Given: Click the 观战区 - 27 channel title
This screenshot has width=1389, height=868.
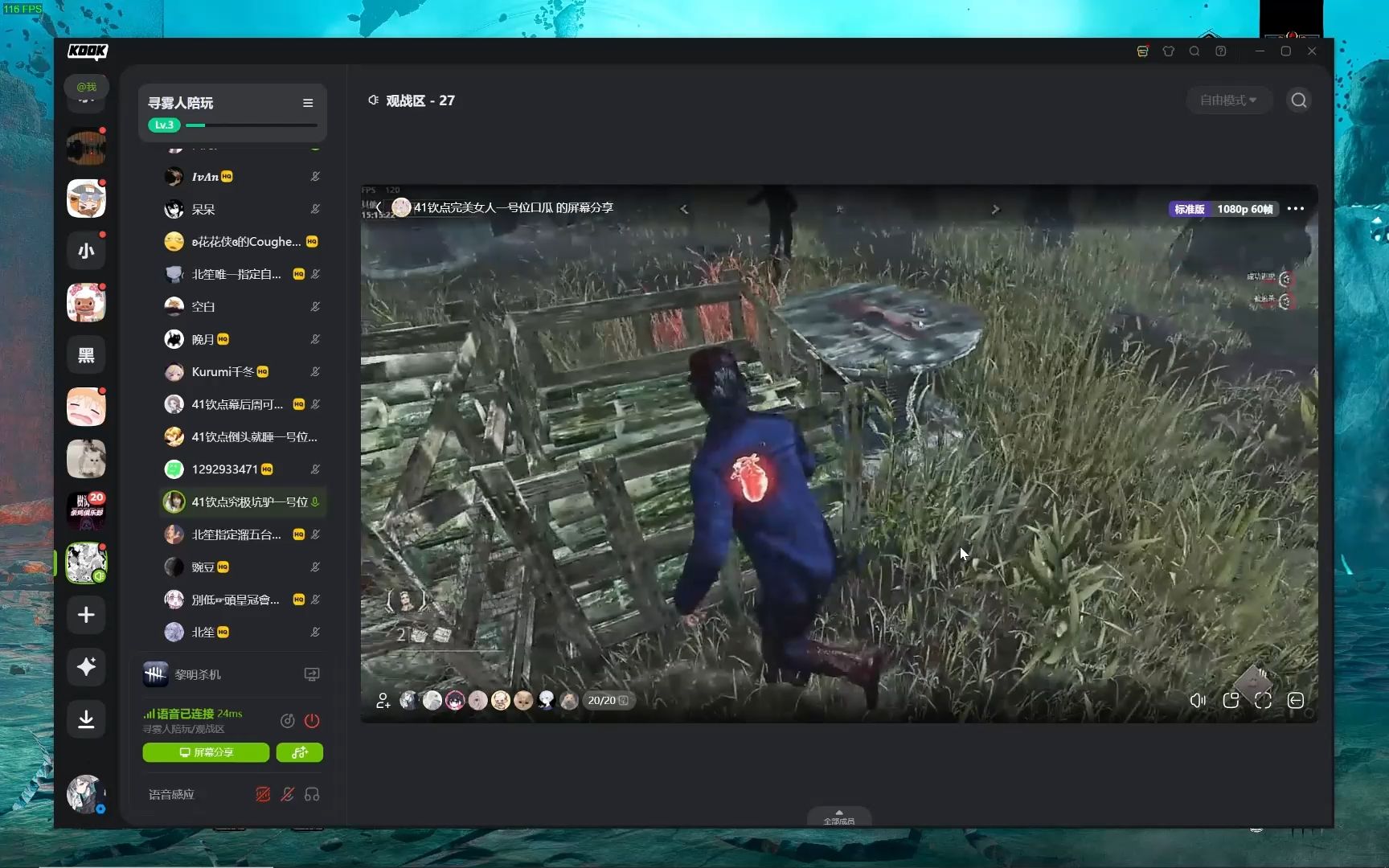Looking at the screenshot, I should [x=420, y=100].
